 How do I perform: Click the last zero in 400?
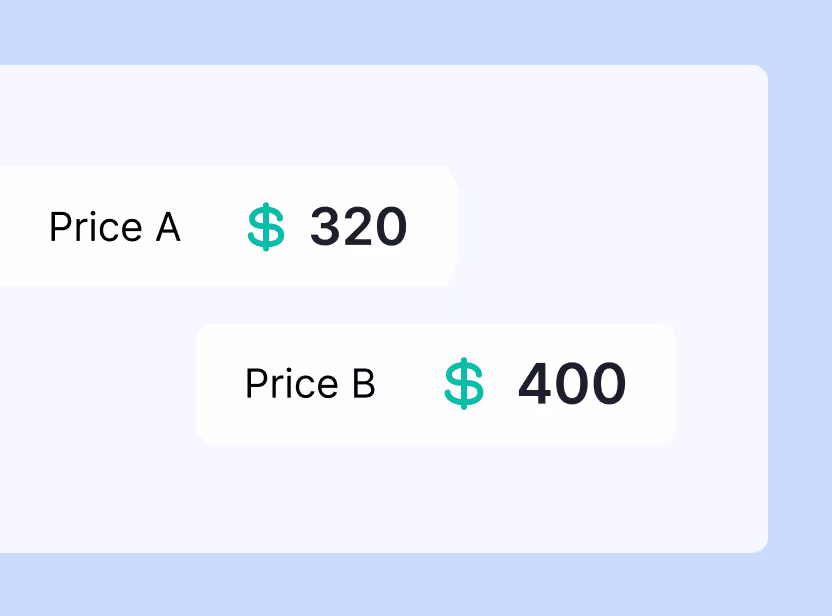(609, 384)
